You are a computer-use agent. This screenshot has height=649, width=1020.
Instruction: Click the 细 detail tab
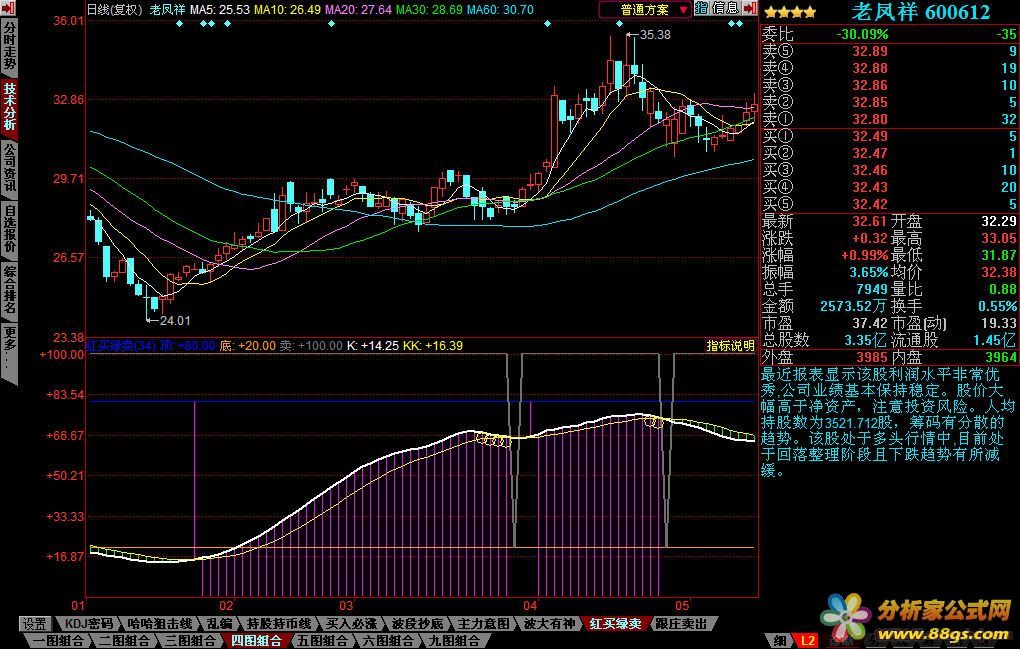coord(779,641)
